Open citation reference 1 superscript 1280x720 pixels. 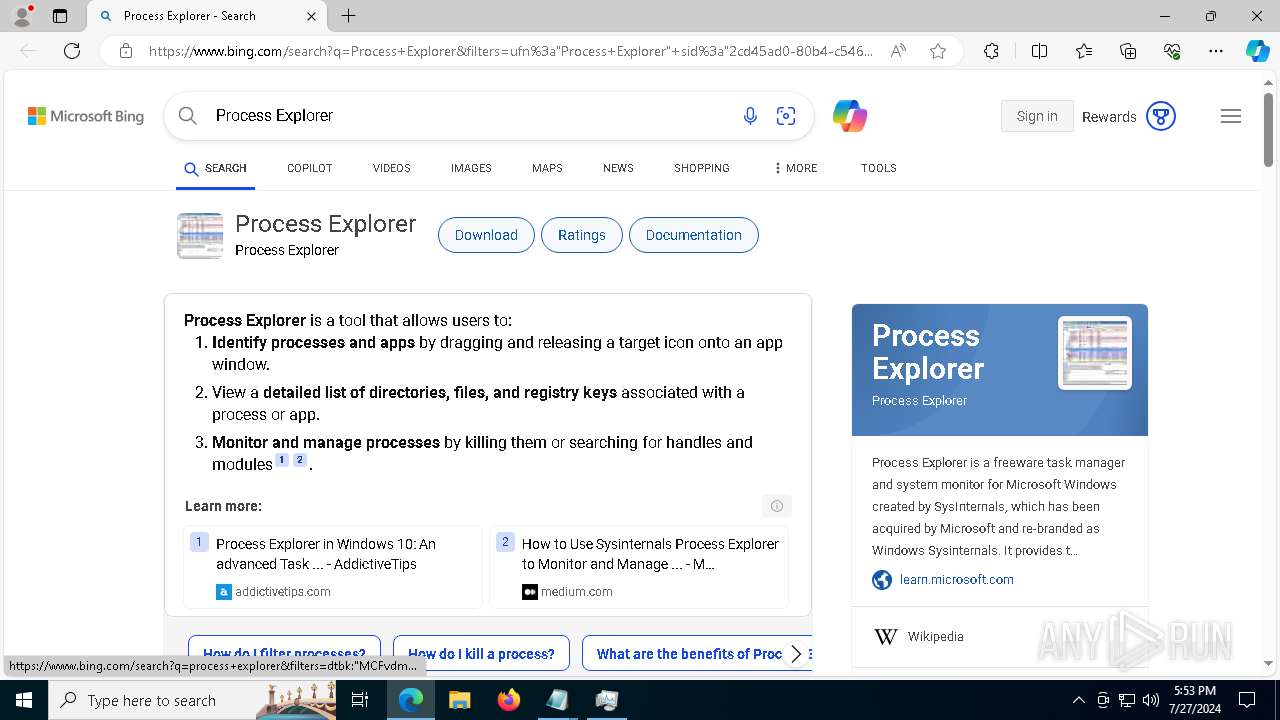(282, 460)
